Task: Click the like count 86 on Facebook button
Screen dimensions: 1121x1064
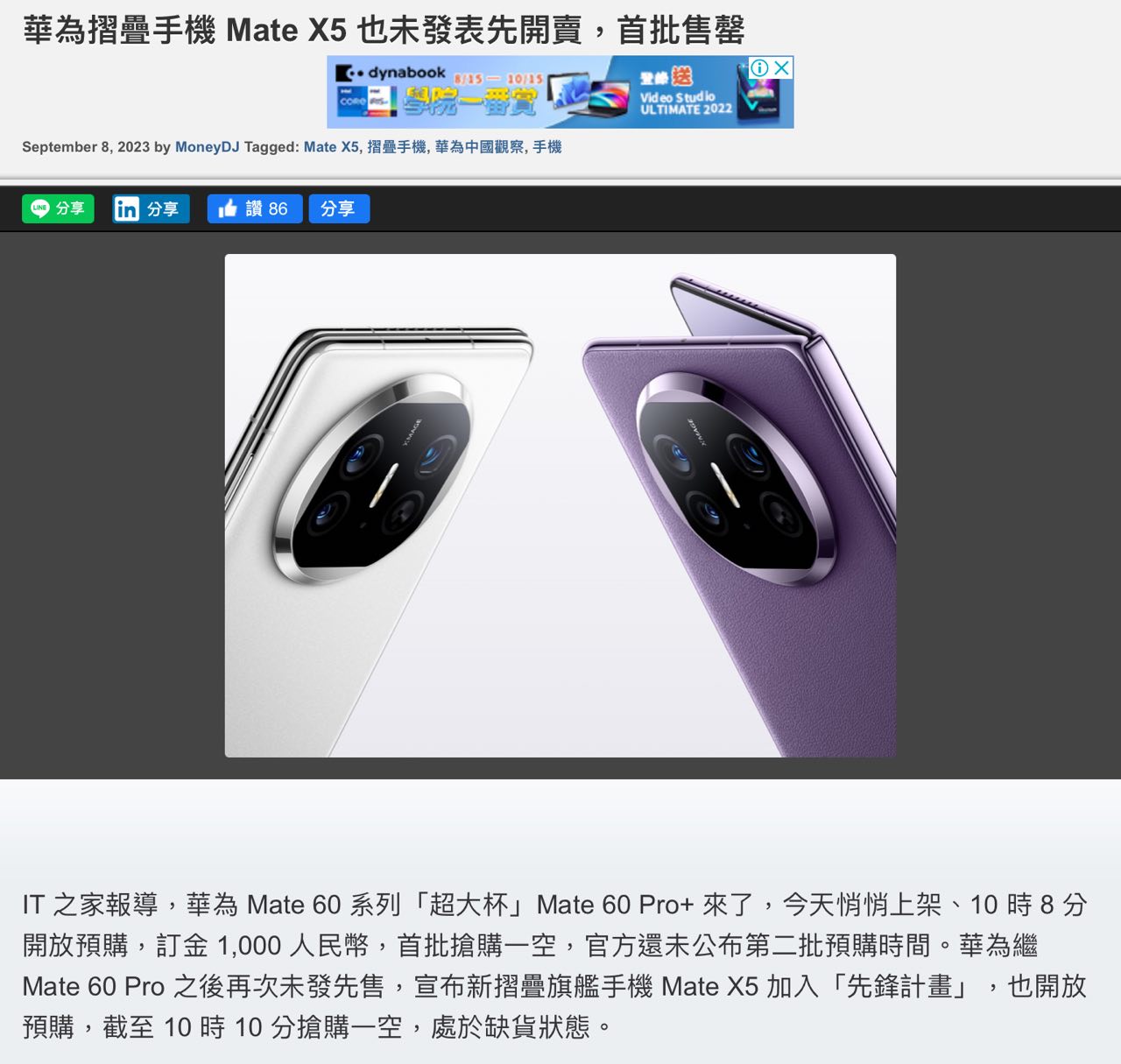Action: pyautogui.click(x=278, y=208)
